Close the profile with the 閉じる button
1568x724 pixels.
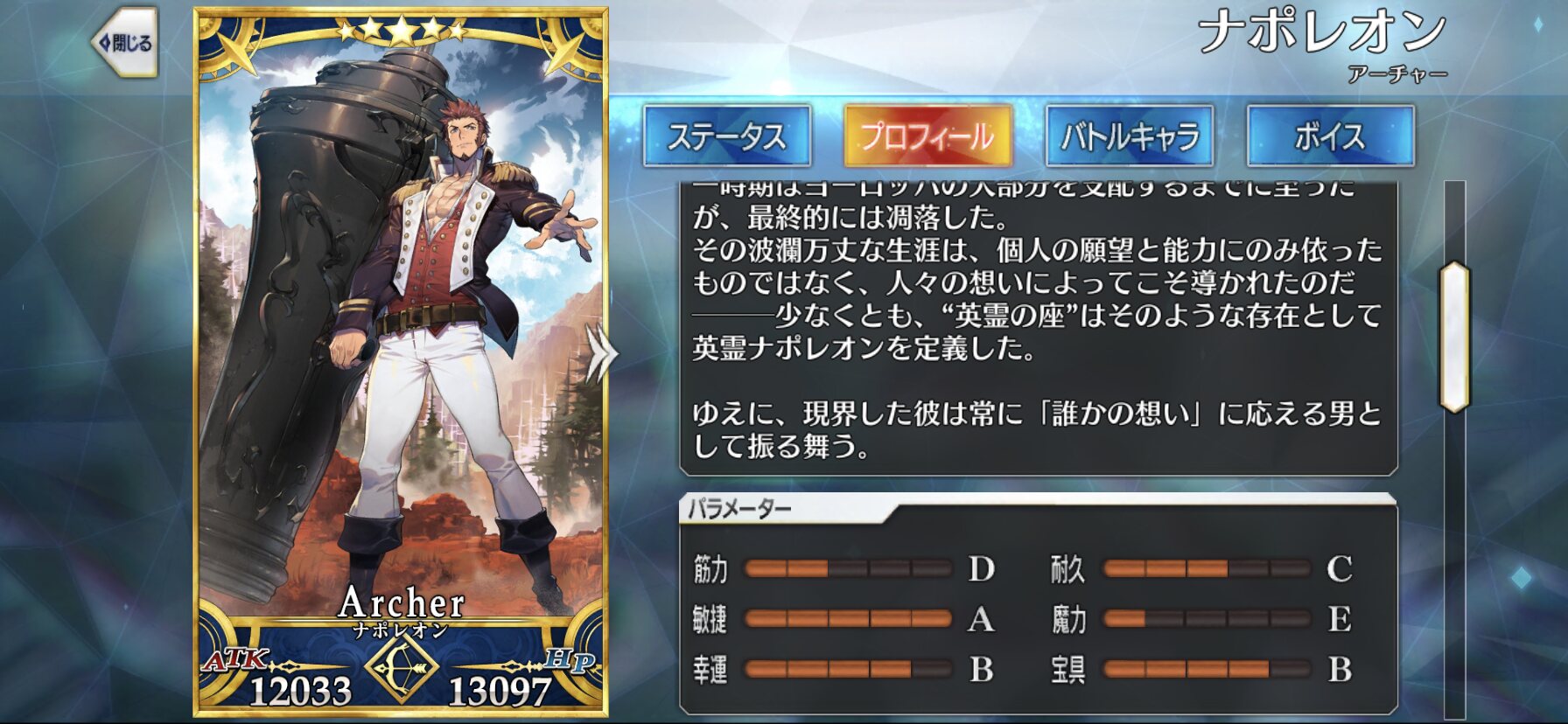[x=125, y=43]
